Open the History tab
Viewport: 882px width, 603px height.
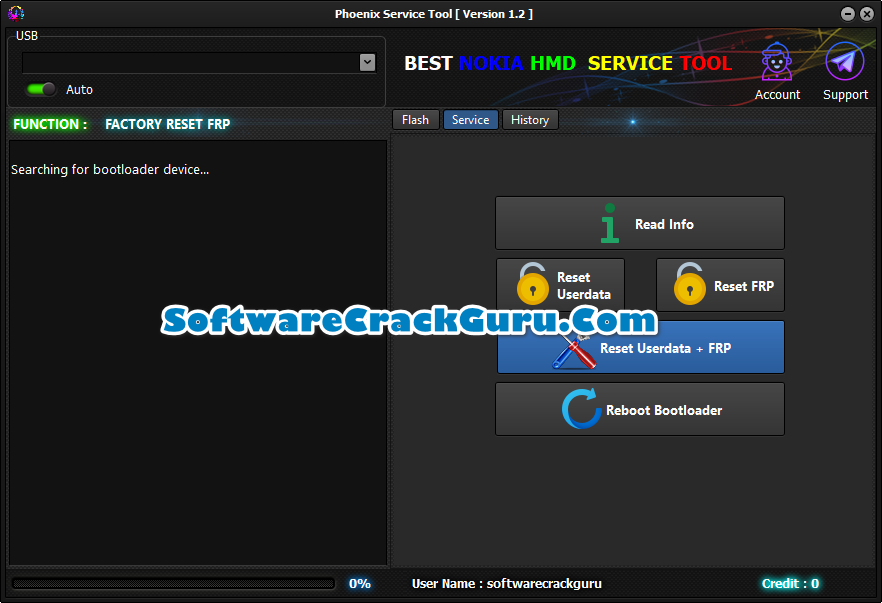pyautogui.click(x=530, y=120)
